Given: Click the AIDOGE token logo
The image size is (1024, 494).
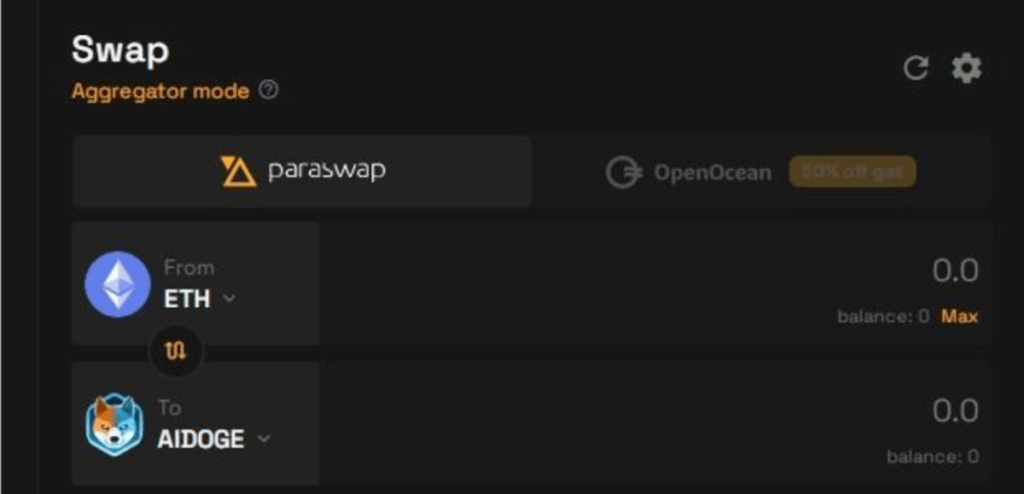Looking at the screenshot, I should pos(114,424).
